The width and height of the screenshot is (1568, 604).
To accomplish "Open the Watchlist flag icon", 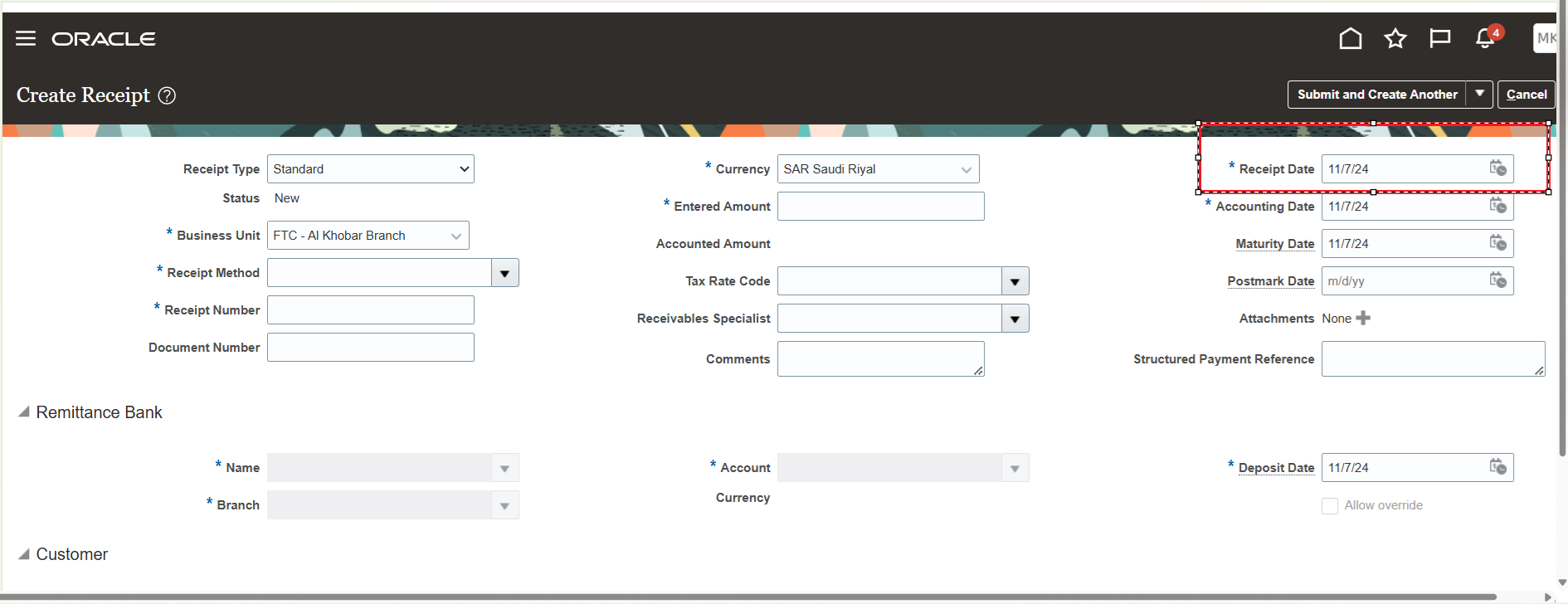I will tap(1440, 38).
